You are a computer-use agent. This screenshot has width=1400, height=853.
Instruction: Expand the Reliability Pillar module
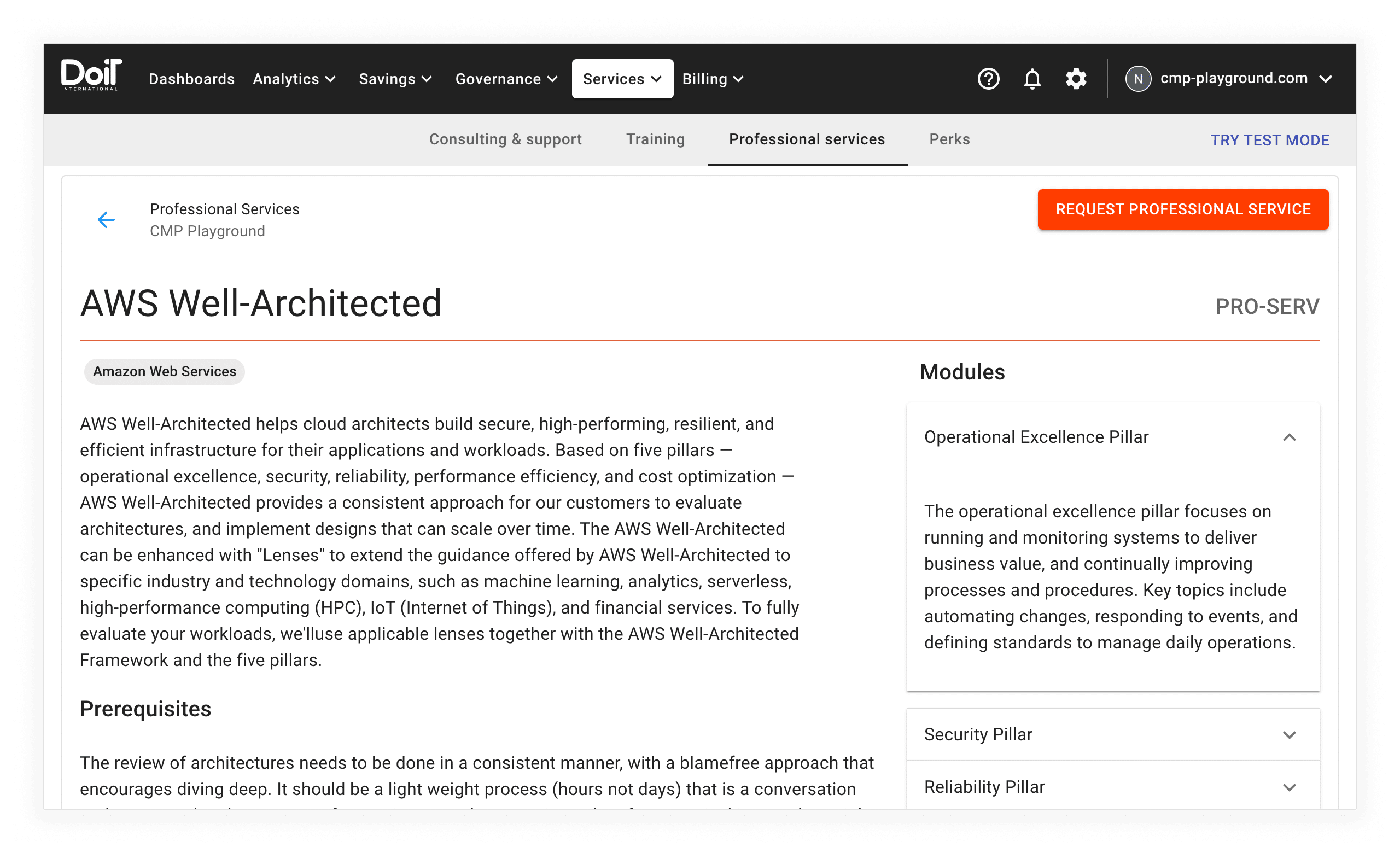point(1288,787)
